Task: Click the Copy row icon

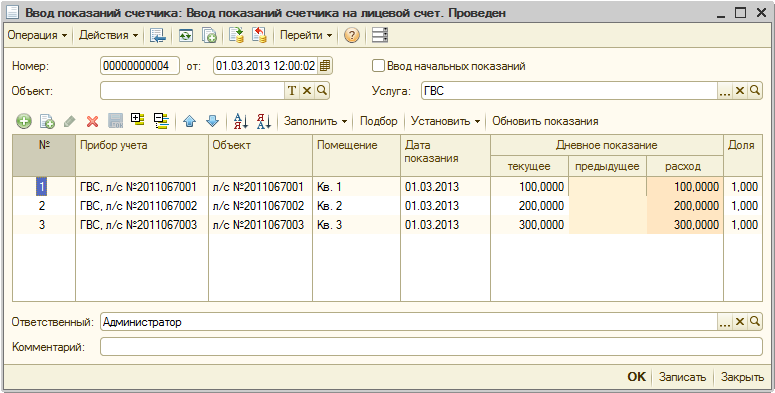Action: (x=47, y=121)
